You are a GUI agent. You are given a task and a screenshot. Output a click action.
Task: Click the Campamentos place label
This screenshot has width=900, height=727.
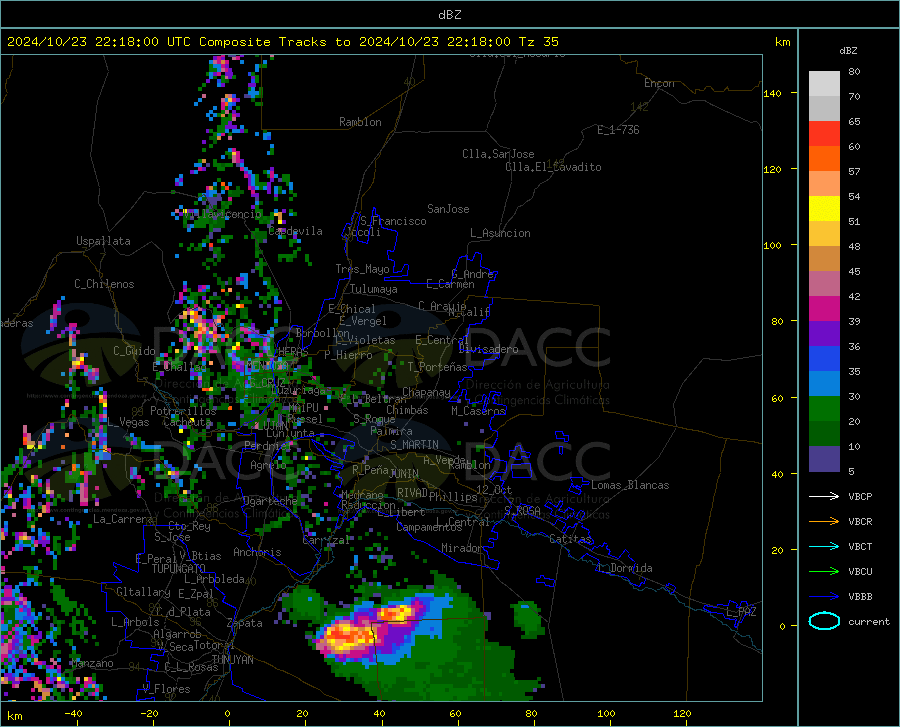click(x=428, y=527)
